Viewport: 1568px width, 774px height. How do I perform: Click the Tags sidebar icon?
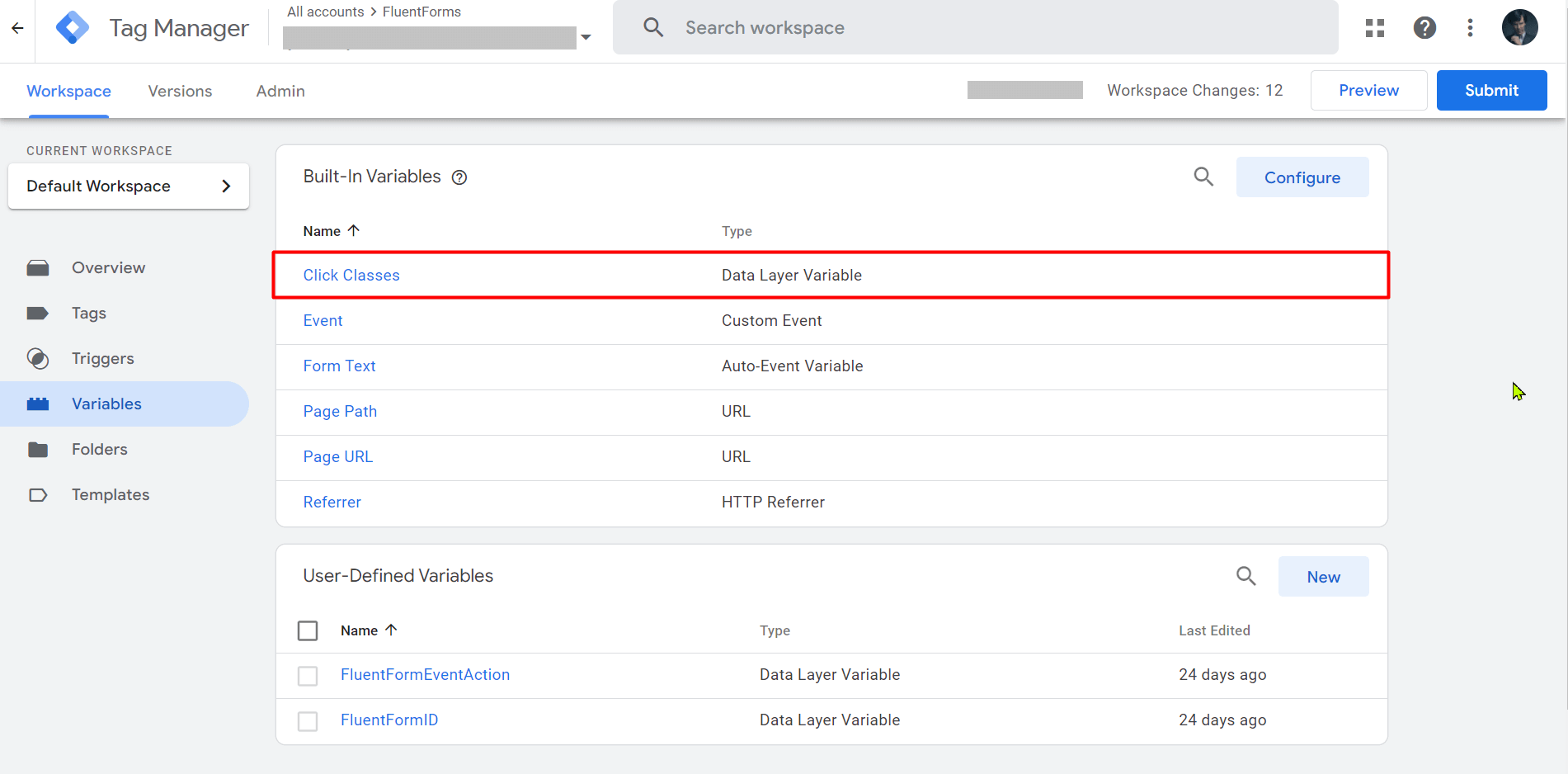click(x=38, y=313)
